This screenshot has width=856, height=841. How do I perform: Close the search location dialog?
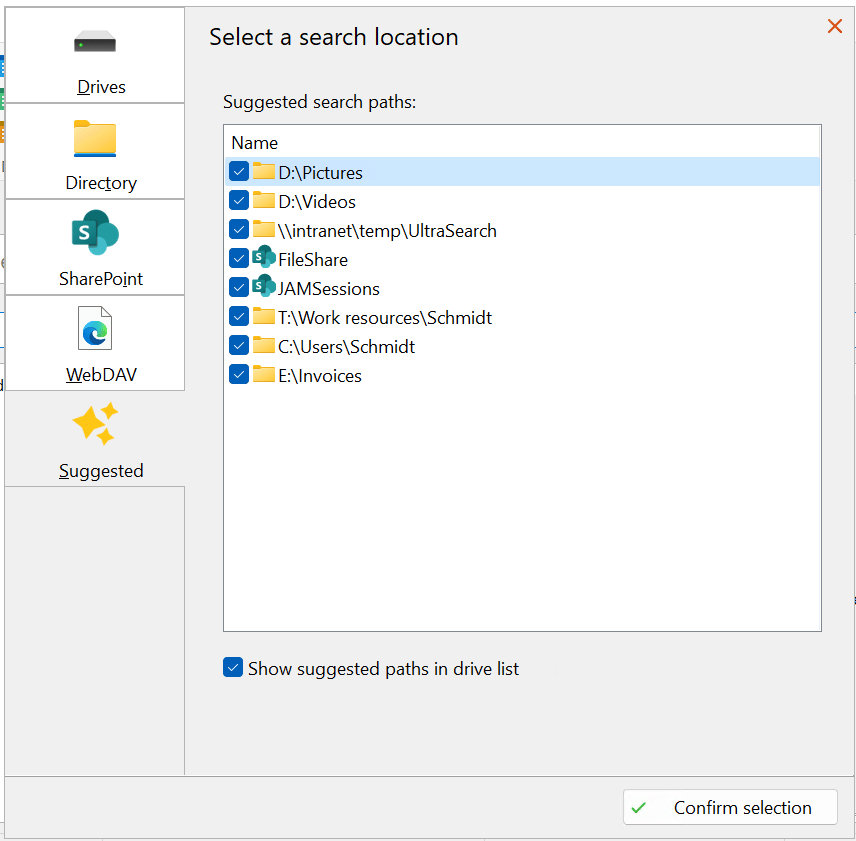click(835, 27)
